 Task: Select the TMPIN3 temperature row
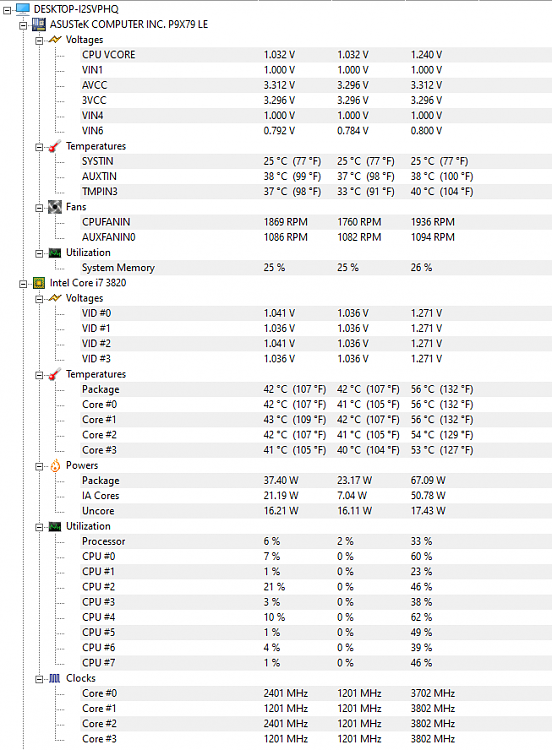coord(316,191)
